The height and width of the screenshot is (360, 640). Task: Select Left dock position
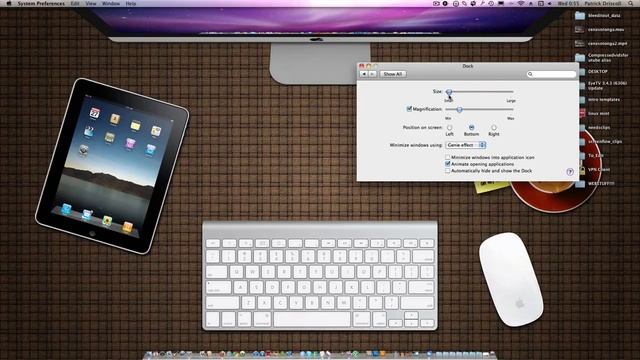(x=449, y=128)
